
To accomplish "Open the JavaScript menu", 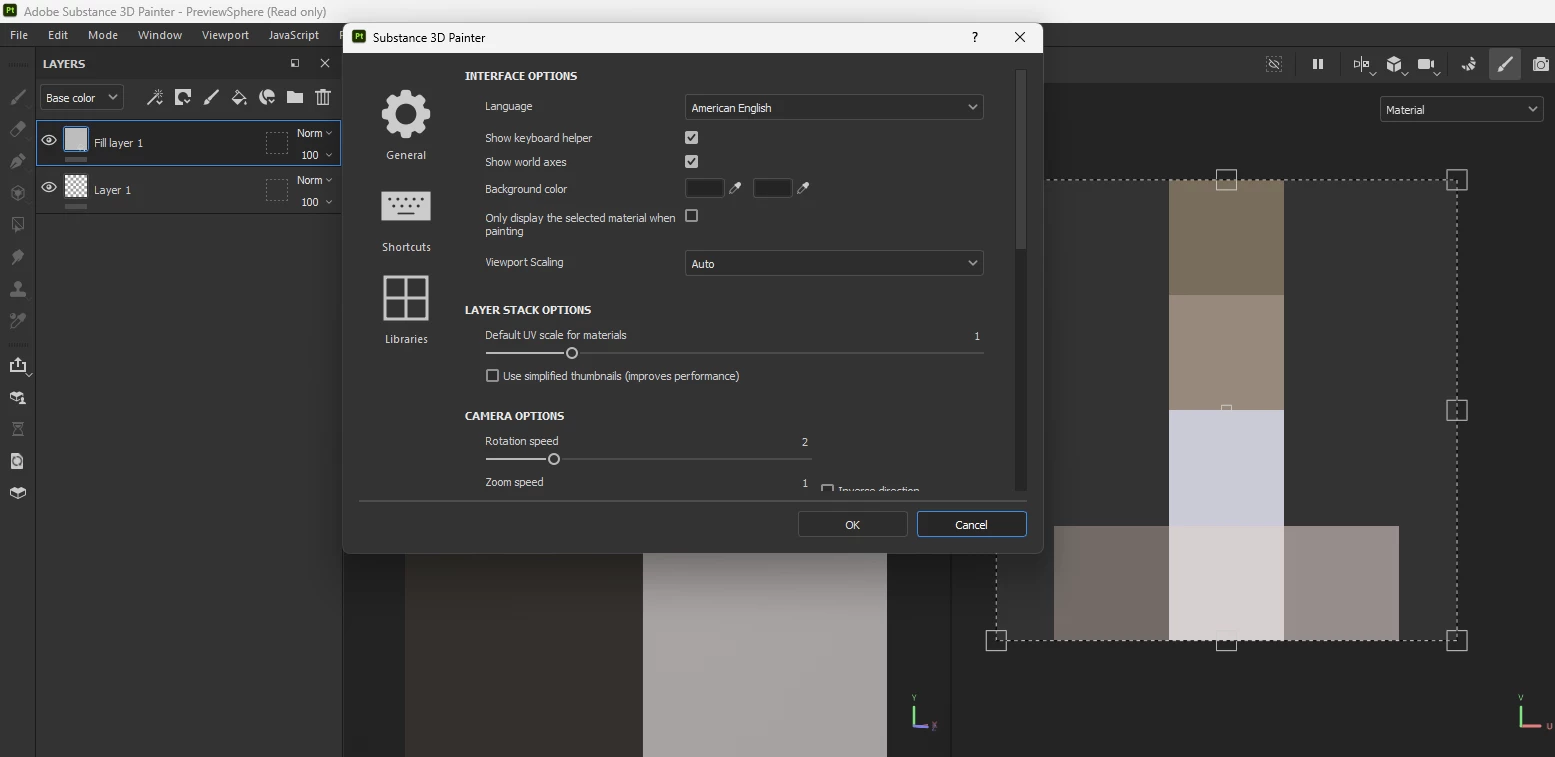I will pos(294,35).
